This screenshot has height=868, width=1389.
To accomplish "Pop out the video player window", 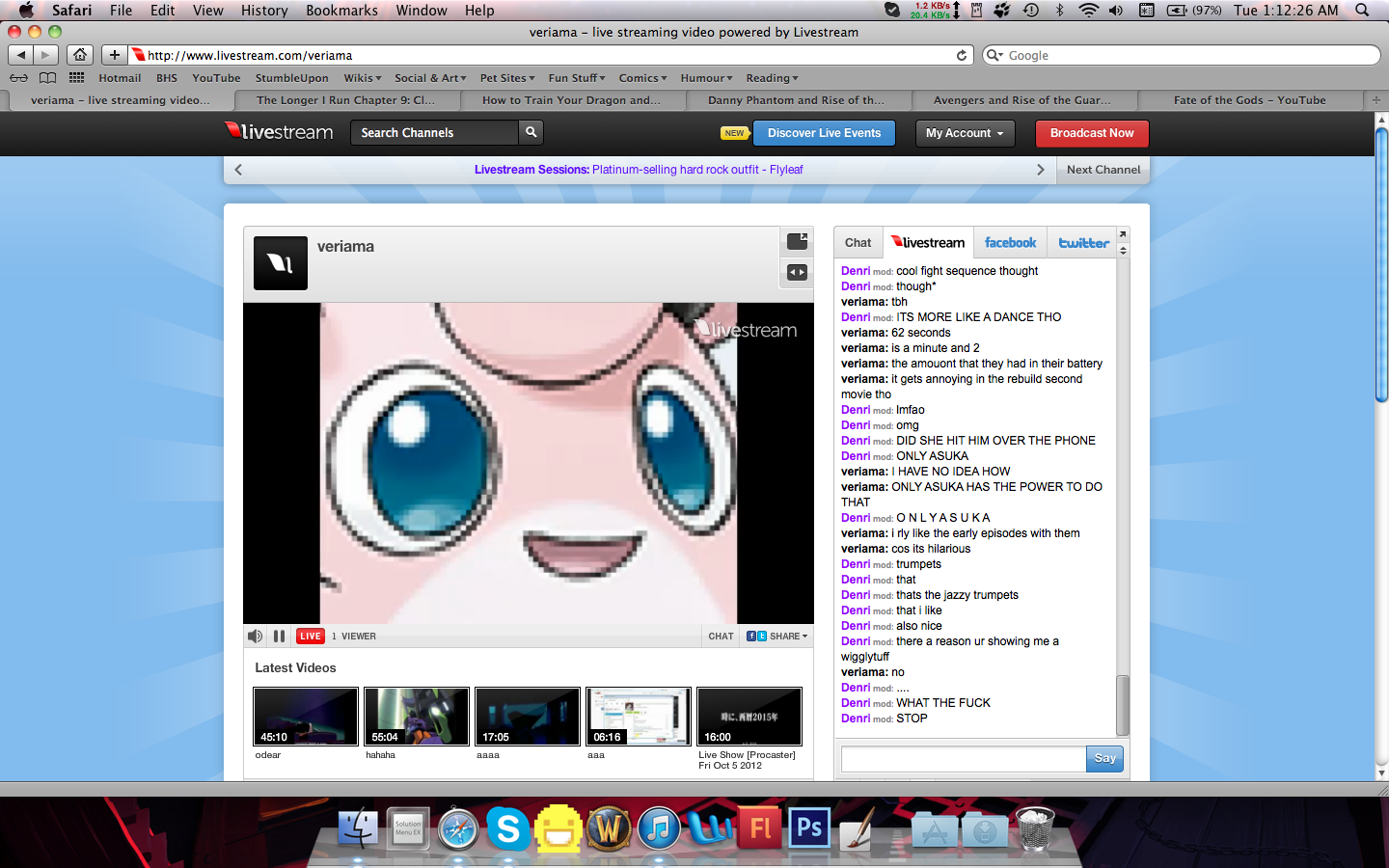I will [797, 241].
